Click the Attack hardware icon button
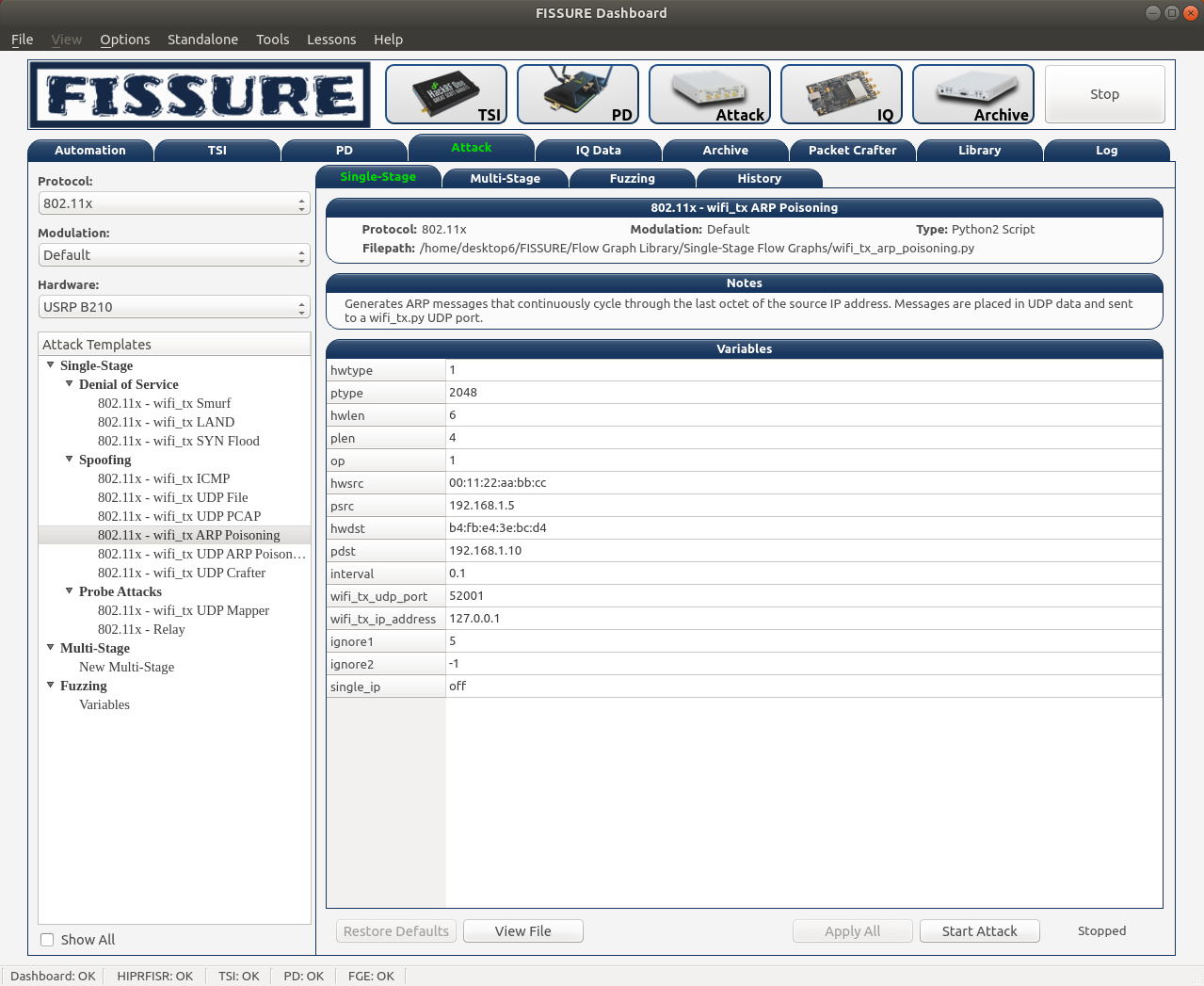This screenshot has width=1204, height=986. pos(710,94)
